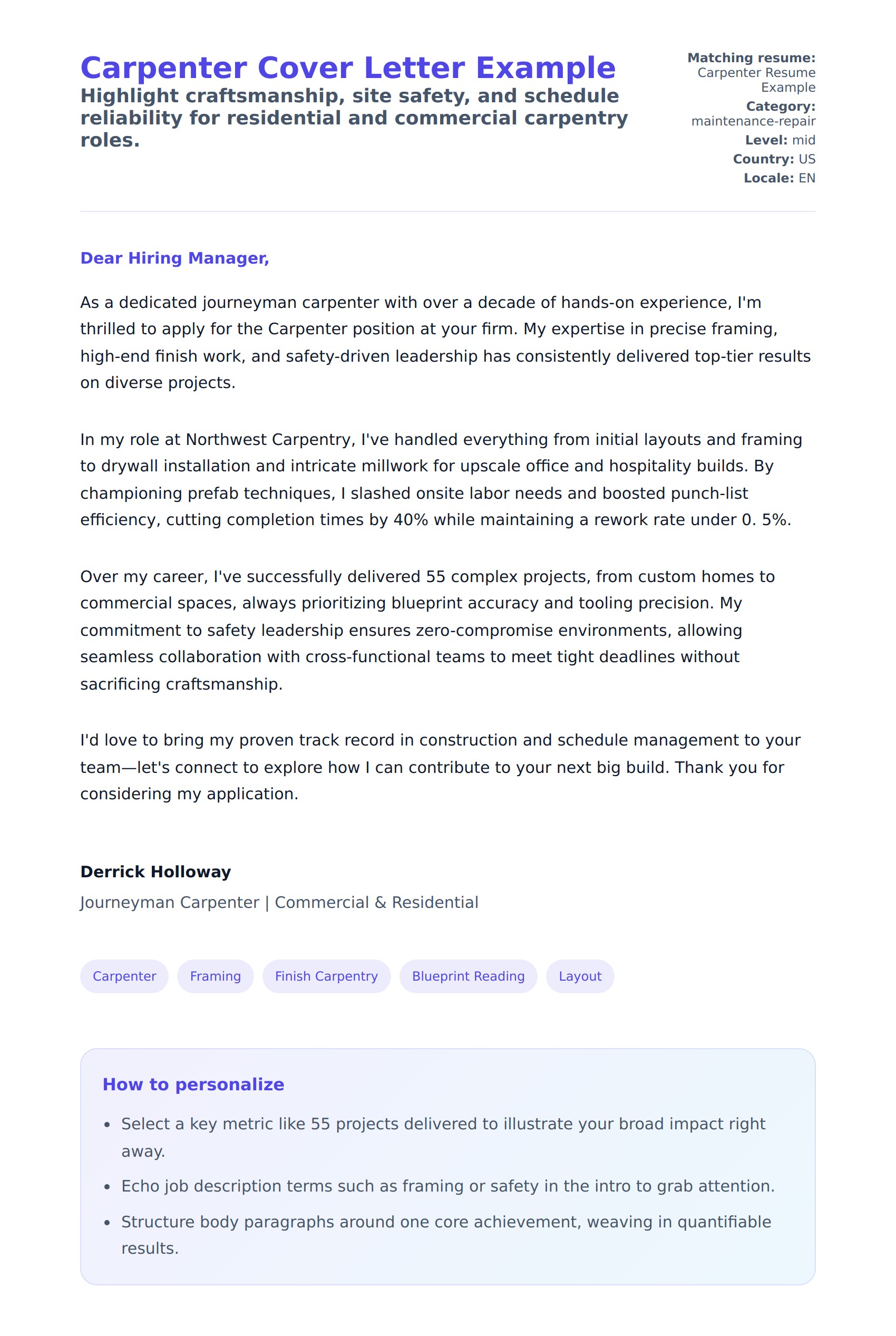Select the Framing tag
This screenshot has width=896, height=1336.
(x=215, y=976)
